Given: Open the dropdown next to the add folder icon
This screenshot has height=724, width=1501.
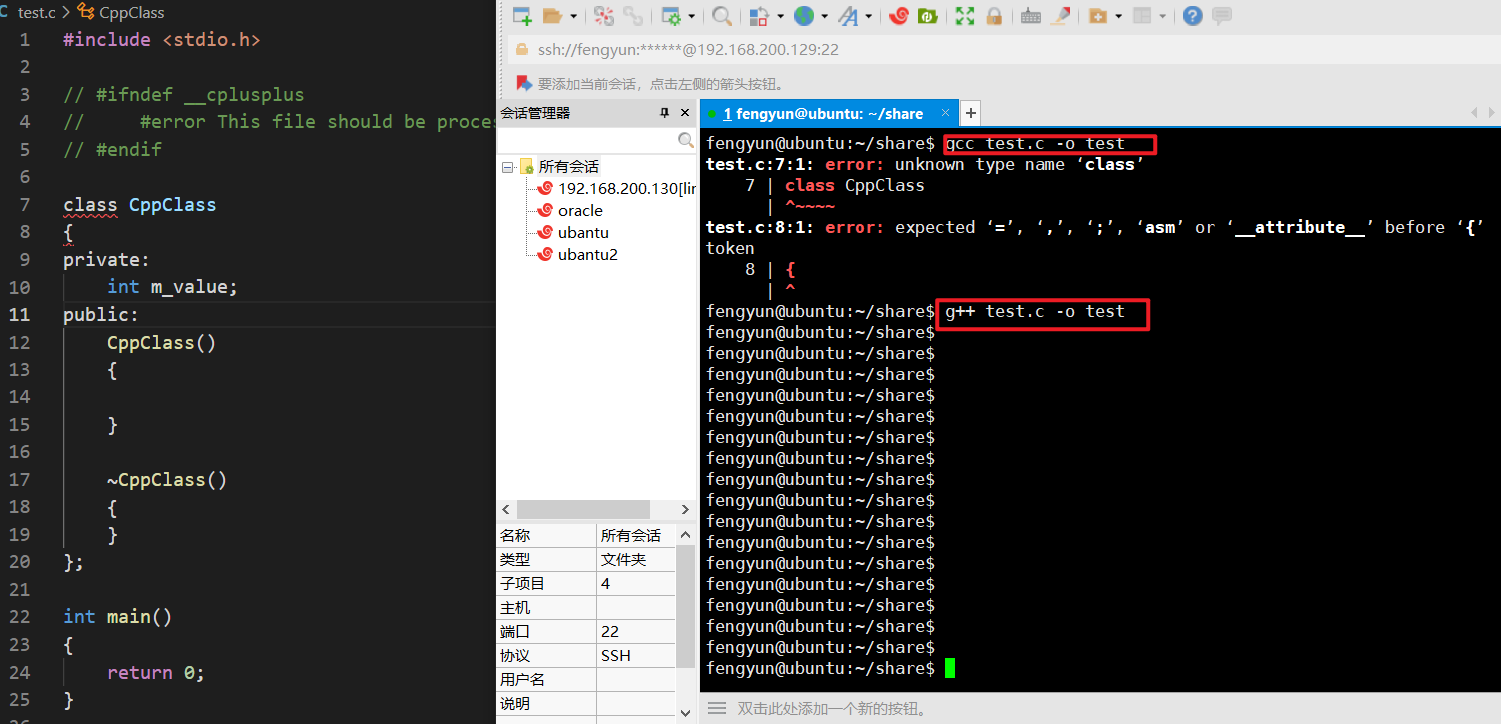Looking at the screenshot, I should (x=1118, y=17).
